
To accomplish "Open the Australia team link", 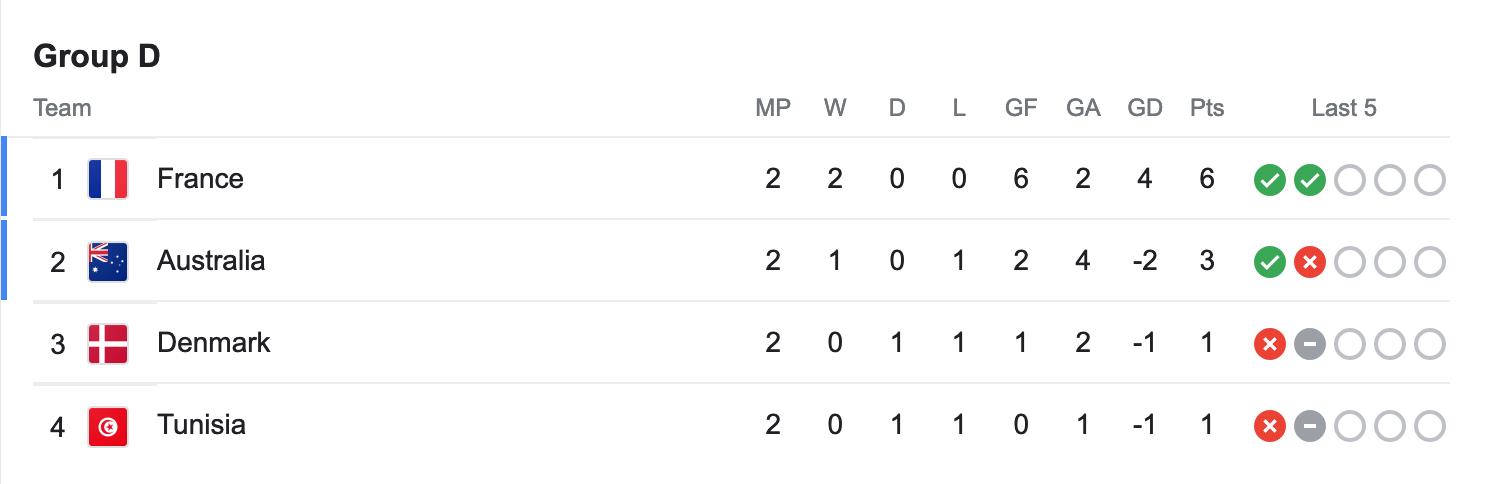I will 211,261.
